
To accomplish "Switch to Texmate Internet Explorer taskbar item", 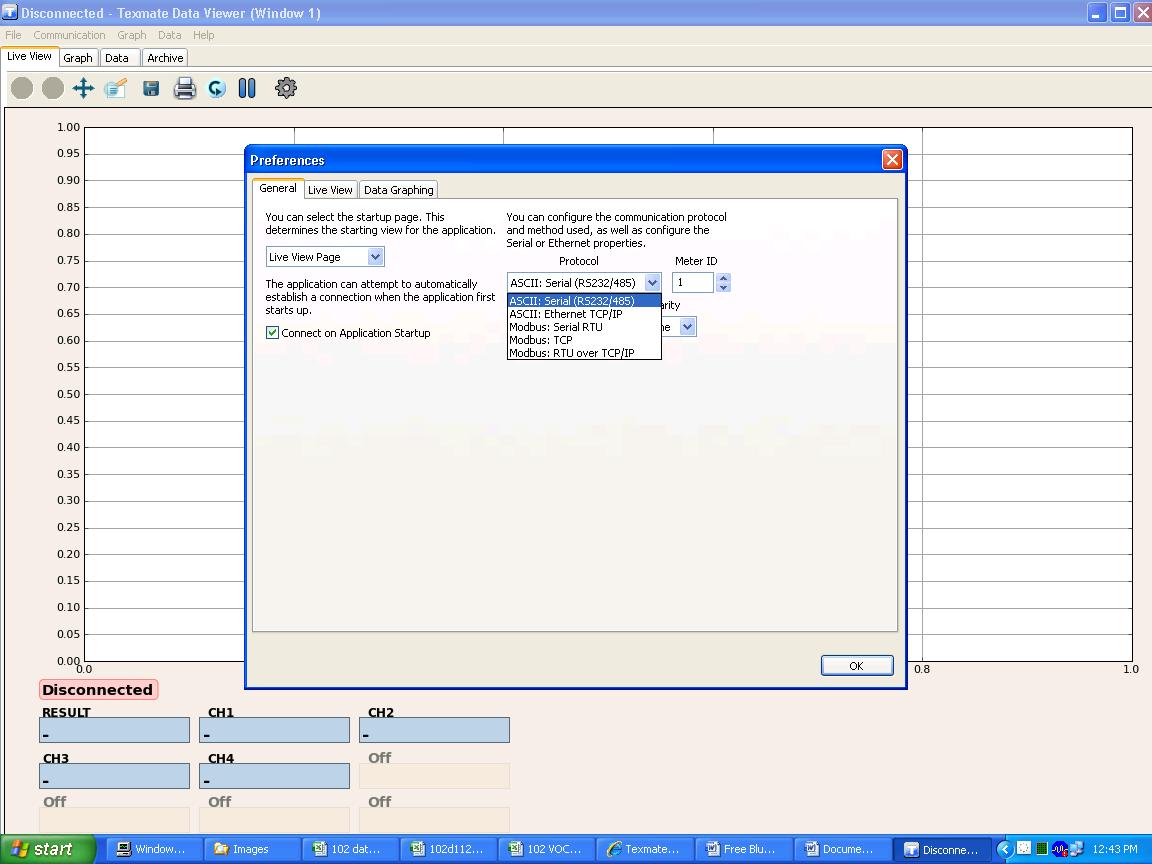I will 643,849.
